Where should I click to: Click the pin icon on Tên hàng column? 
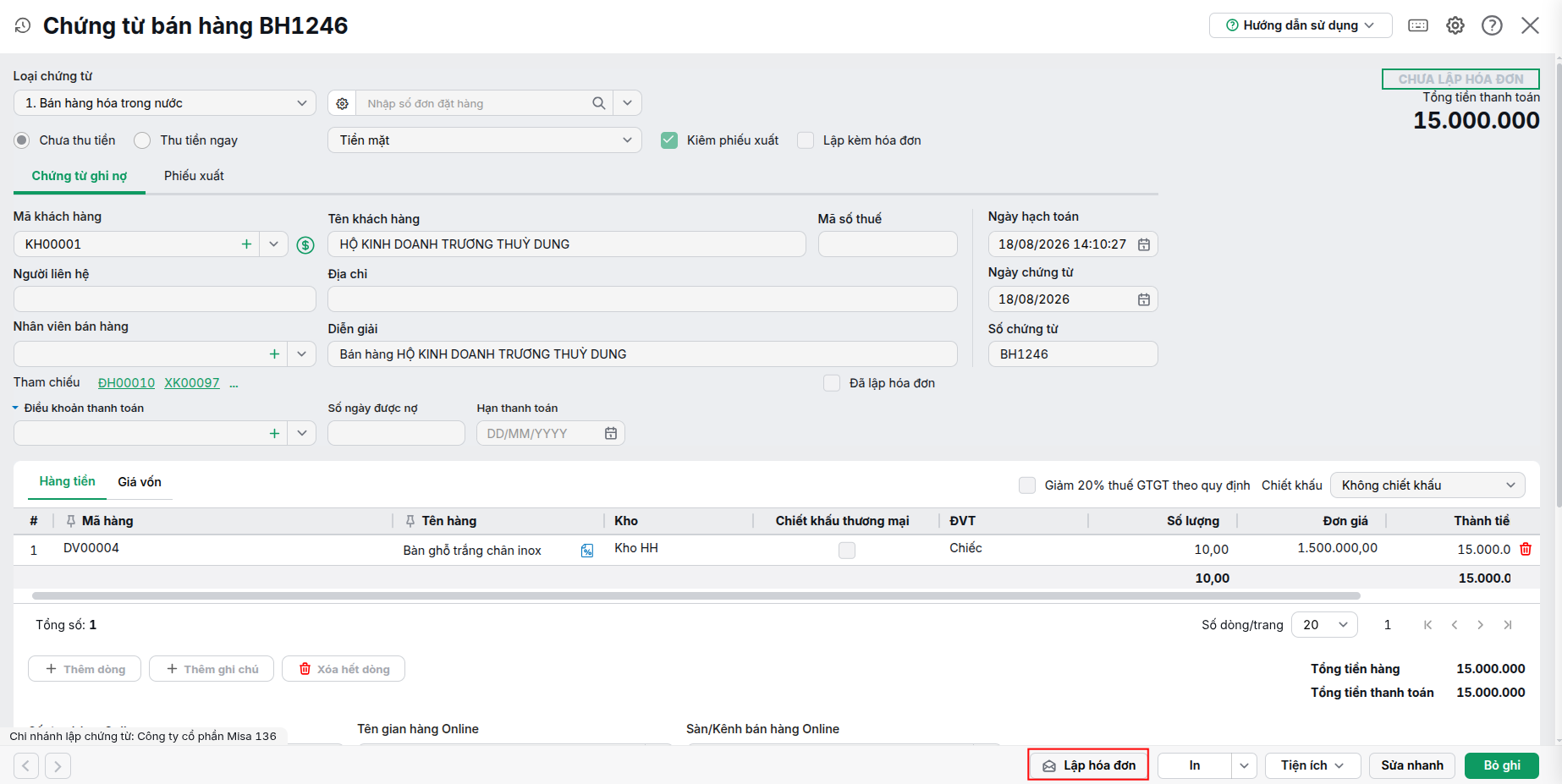click(410, 521)
